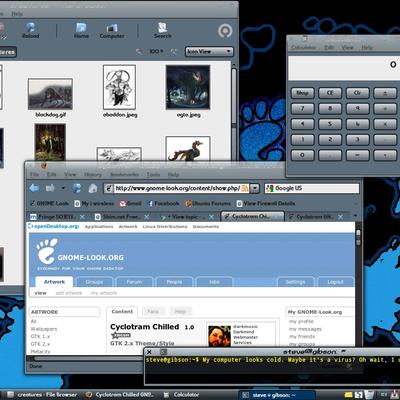Select the Artwork tab on GNOME-Look page
Image resolution: width=400 pixels, height=400 pixels.
[x=54, y=282]
